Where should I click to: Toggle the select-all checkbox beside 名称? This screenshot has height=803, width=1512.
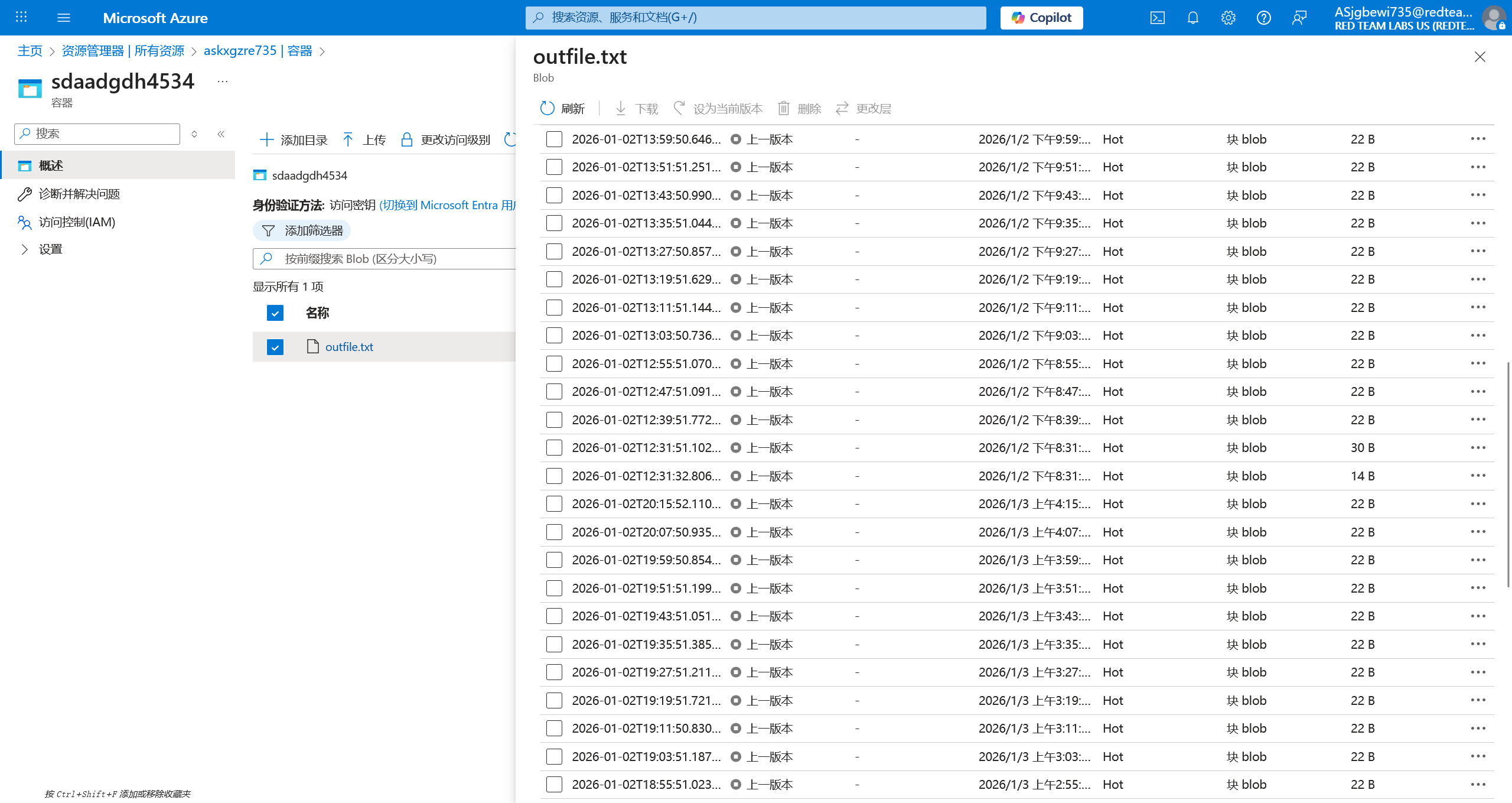(x=275, y=313)
